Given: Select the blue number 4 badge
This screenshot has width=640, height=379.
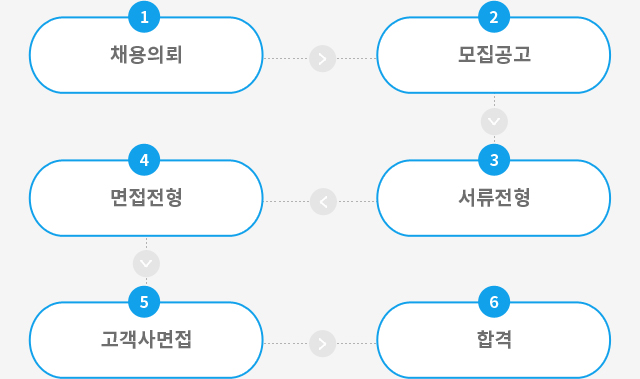Looking at the screenshot, I should coord(144,160).
